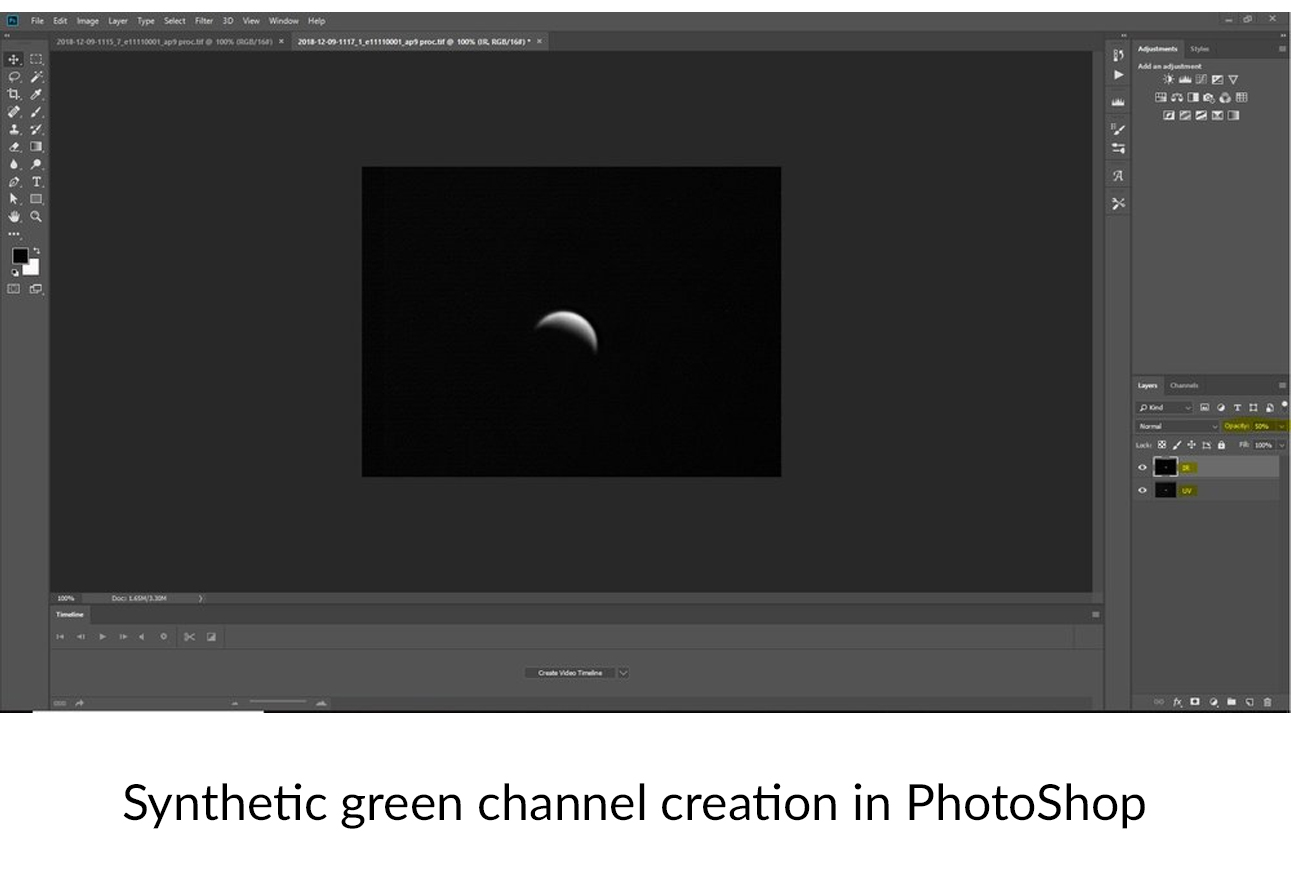Select the Move tool
This screenshot has width=1291, height=883.
[14, 60]
